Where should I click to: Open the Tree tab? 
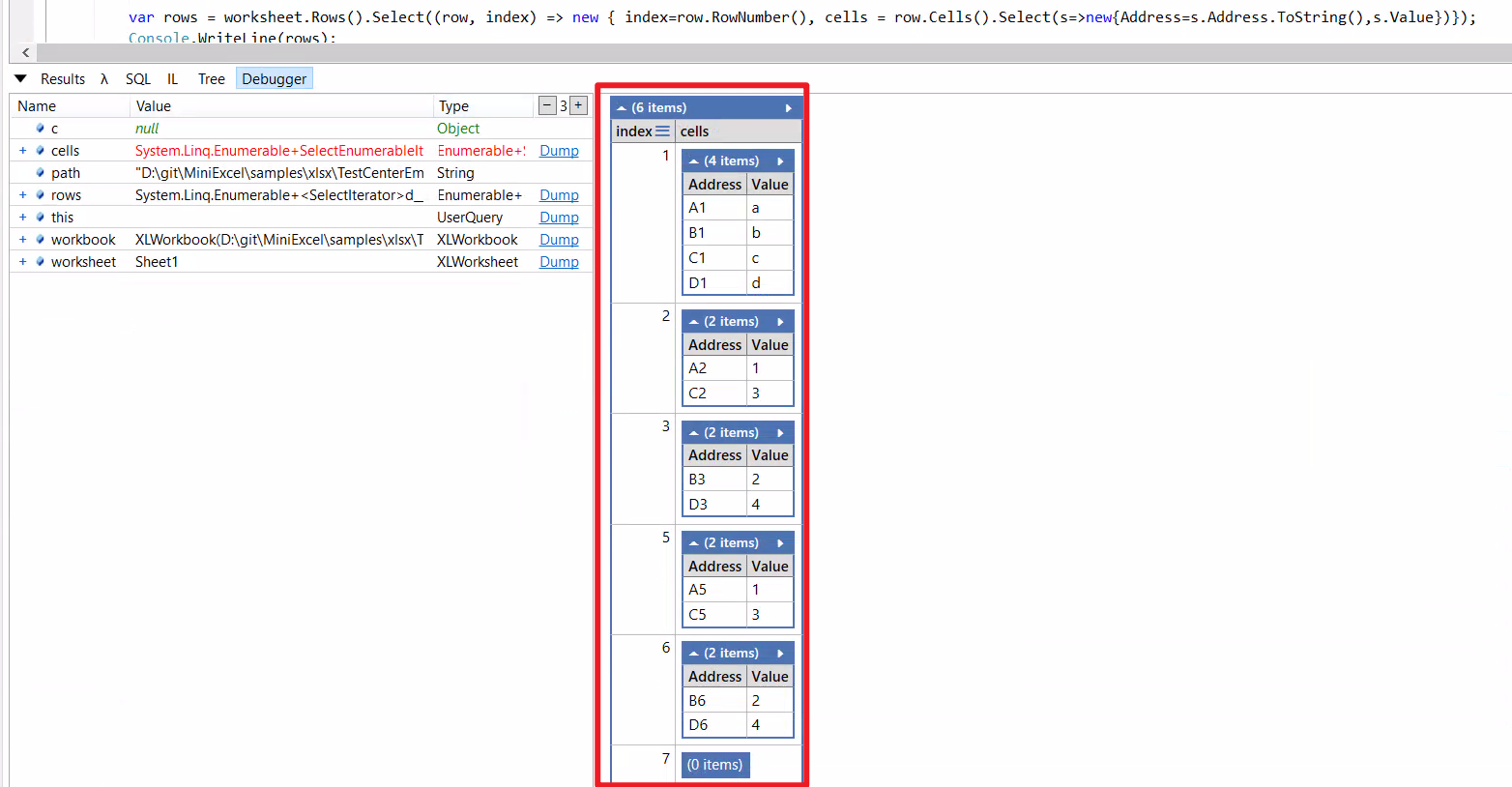211,78
